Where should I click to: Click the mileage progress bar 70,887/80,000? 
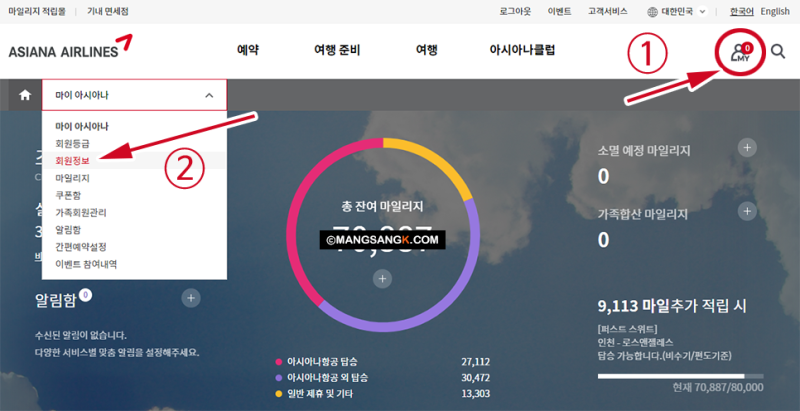pos(681,376)
